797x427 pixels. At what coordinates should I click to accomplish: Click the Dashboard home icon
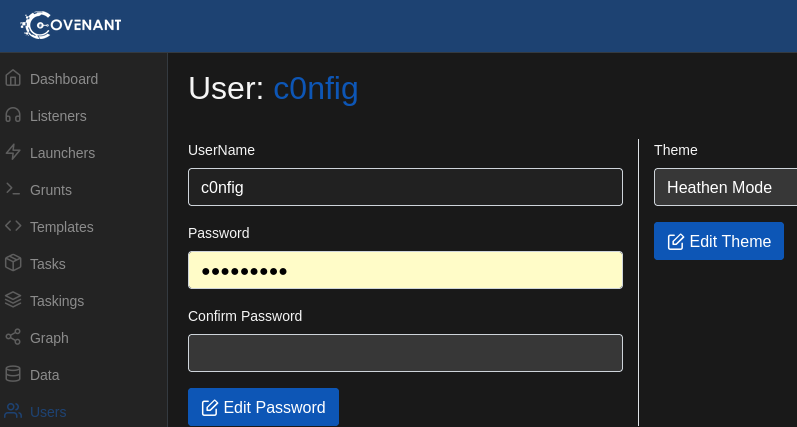click(x=13, y=78)
